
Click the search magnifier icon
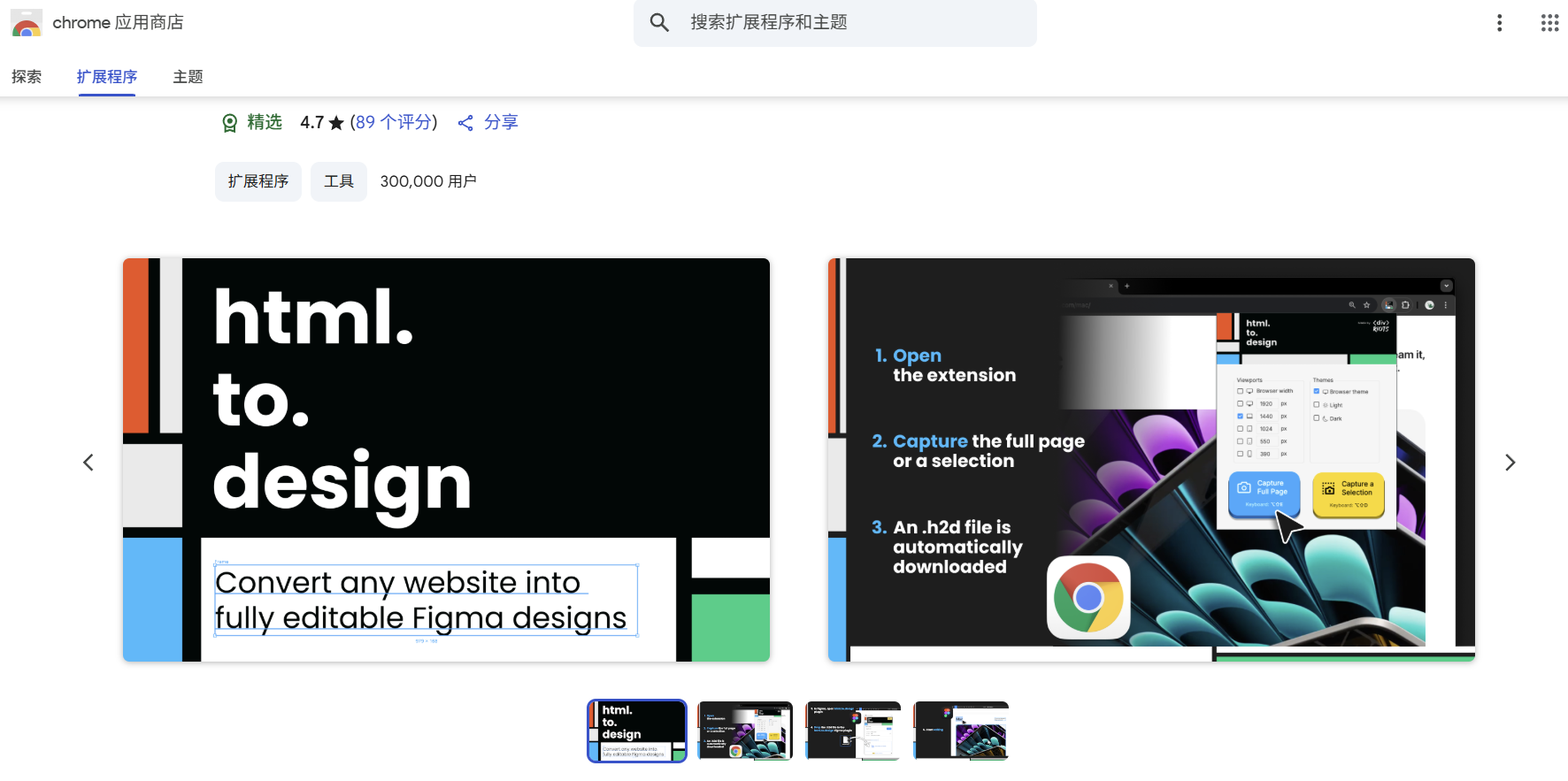659,22
